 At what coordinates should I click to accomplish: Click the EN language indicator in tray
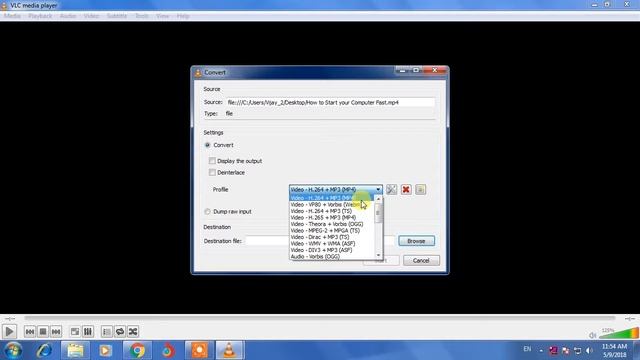pos(527,349)
